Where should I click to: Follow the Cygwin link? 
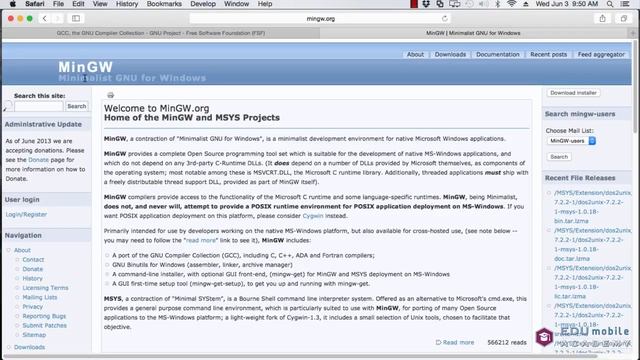313,216
